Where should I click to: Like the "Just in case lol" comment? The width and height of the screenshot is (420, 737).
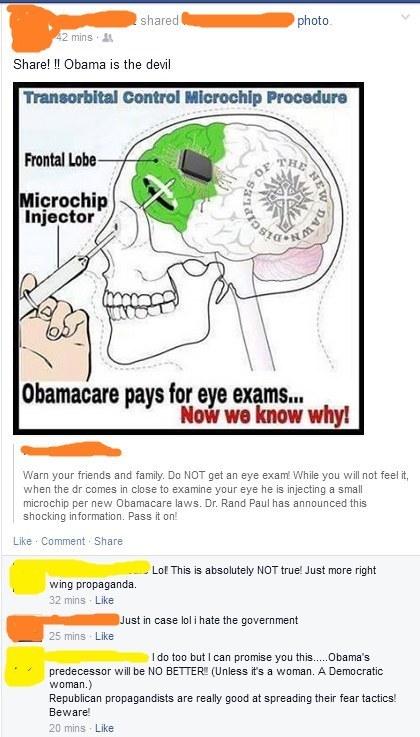pos(104,636)
